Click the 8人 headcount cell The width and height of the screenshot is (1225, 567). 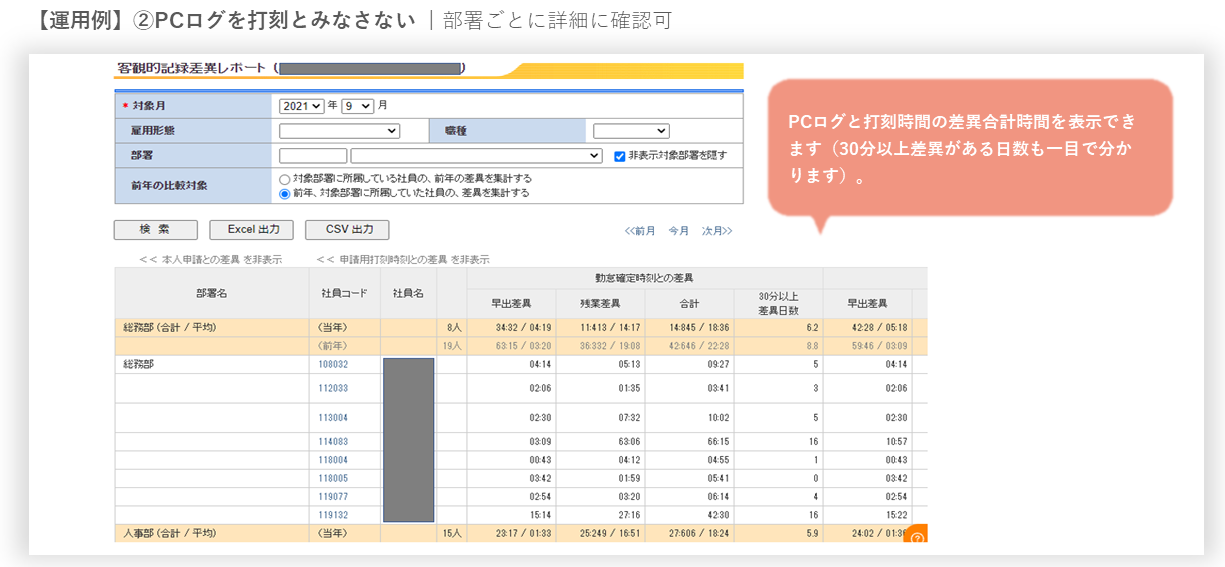tap(452, 328)
